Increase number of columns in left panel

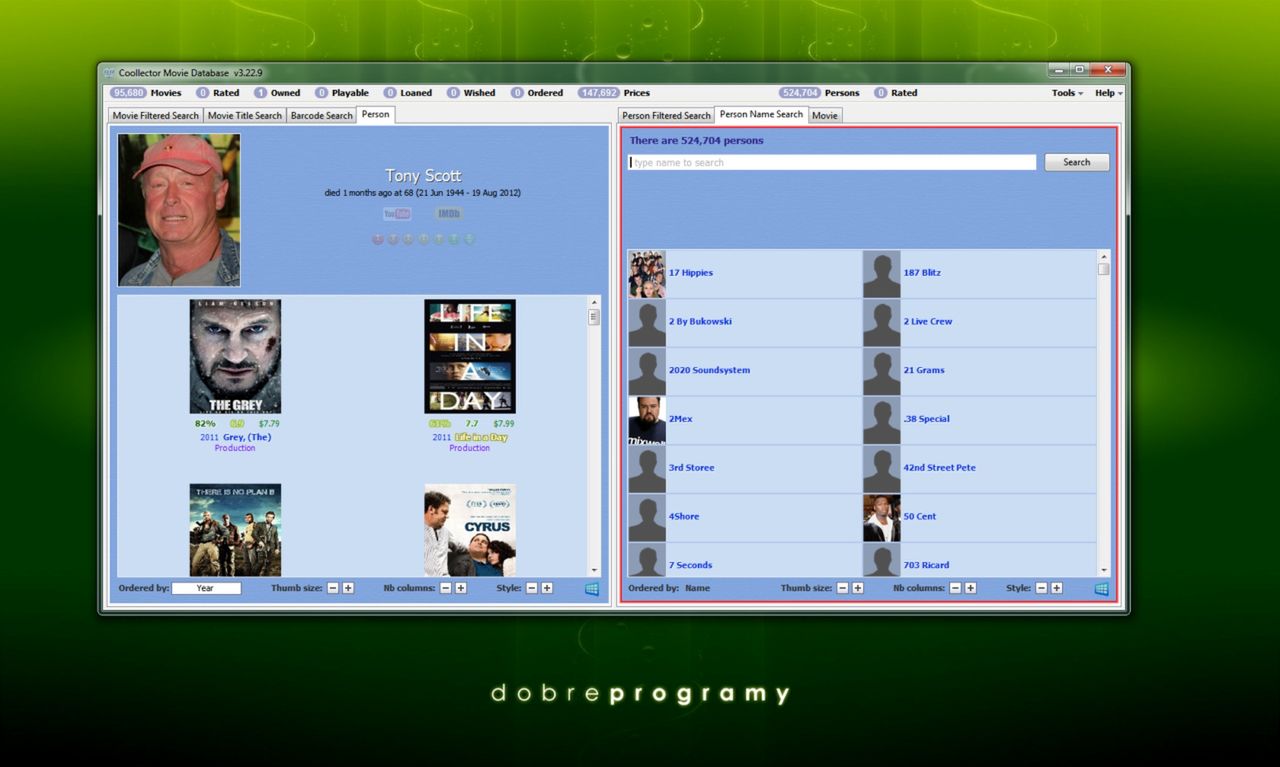click(x=461, y=588)
